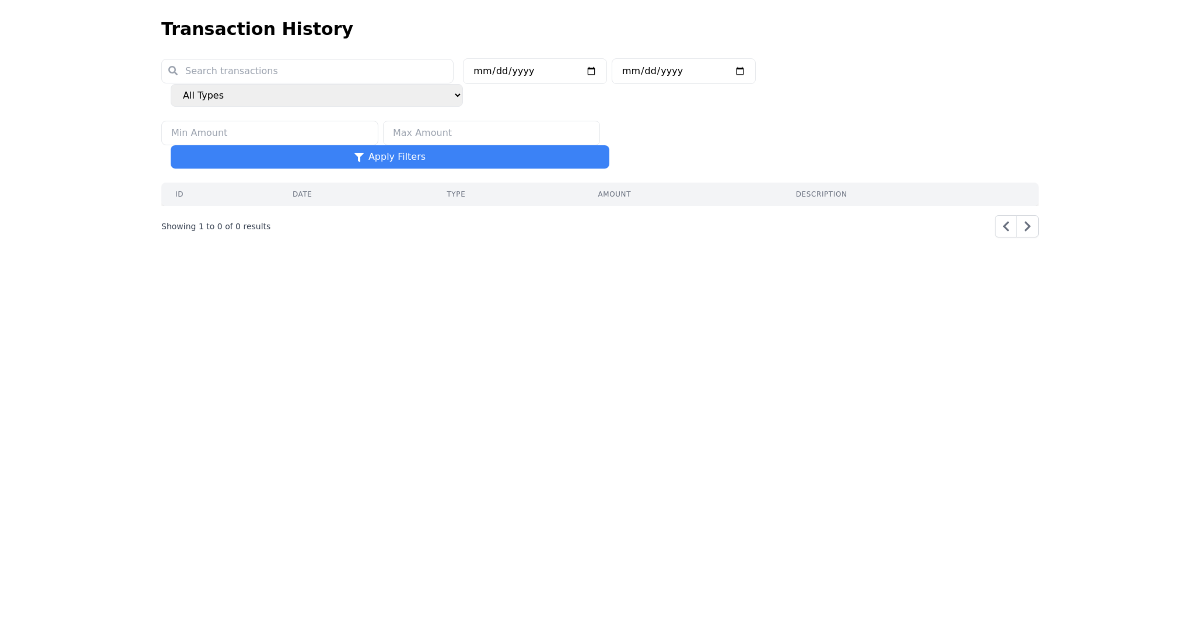Open the end date calendar picker icon
Screen dimensions: 1200x630
739,70
